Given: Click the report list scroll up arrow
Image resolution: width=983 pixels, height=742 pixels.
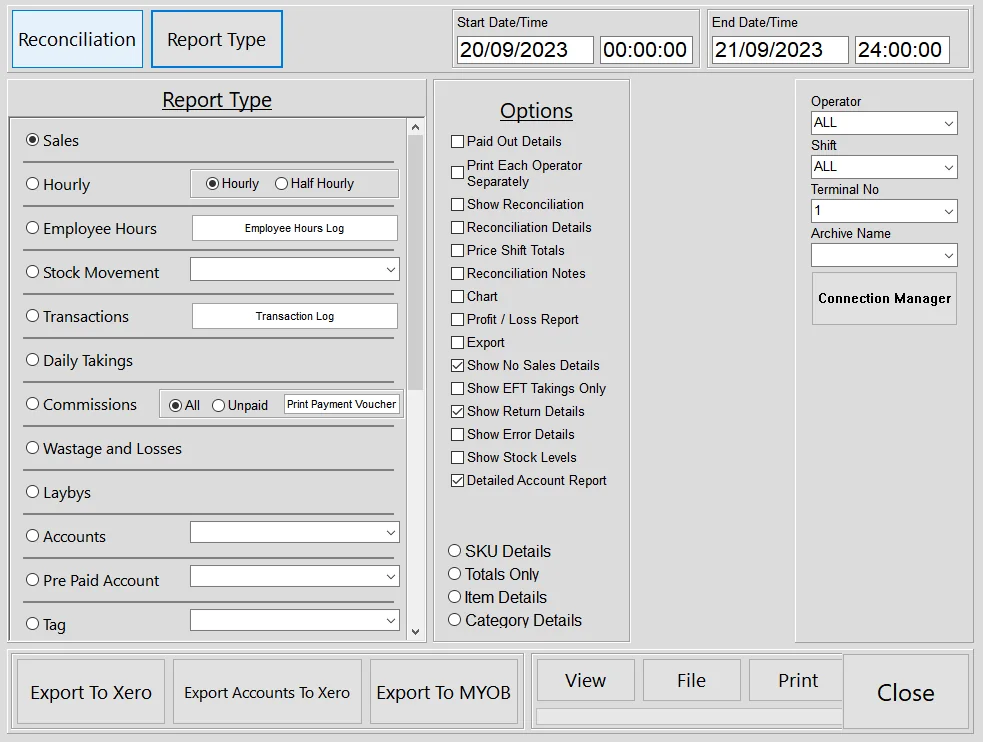Looking at the screenshot, I should [415, 127].
